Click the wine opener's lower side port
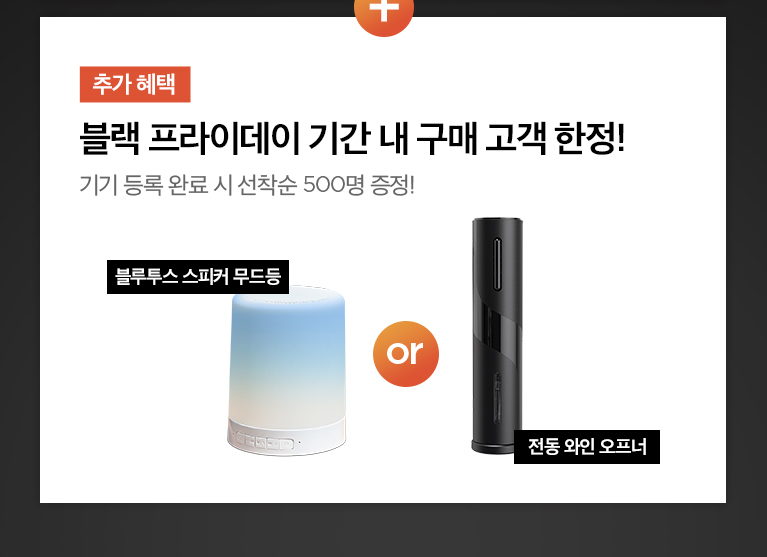This screenshot has height=557, width=767. pyautogui.click(x=497, y=397)
